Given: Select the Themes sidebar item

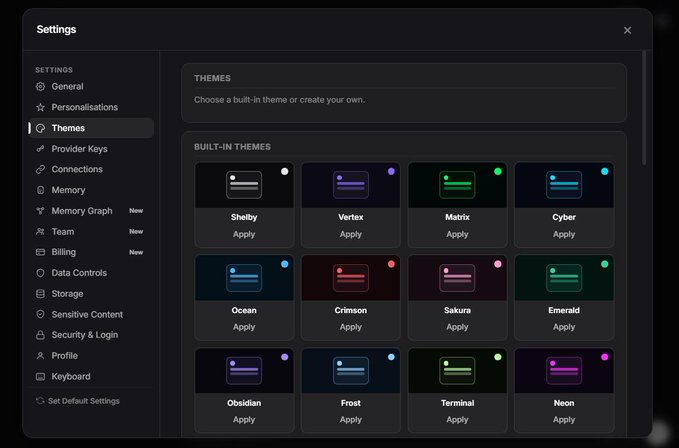Looking at the screenshot, I should pos(91,128).
